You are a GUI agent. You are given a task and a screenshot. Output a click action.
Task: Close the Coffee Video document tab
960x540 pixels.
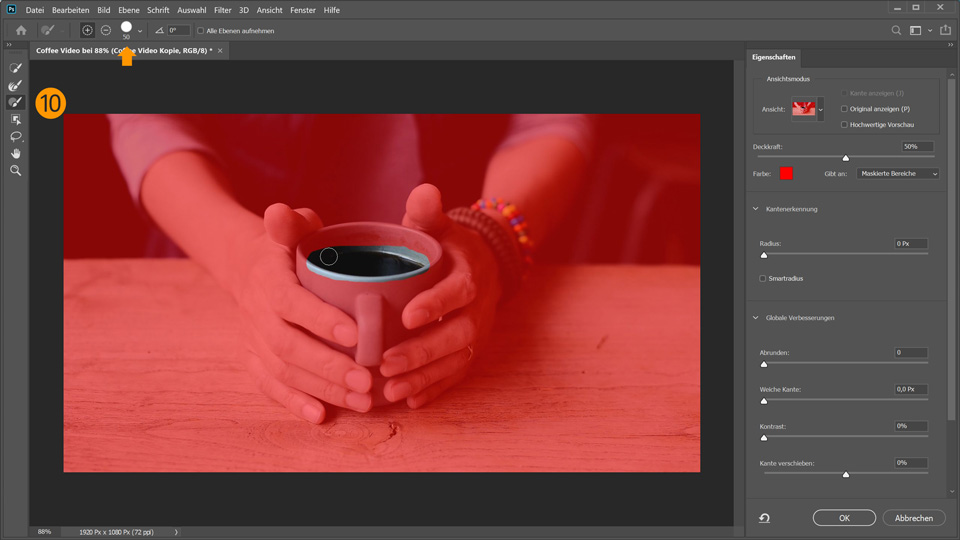point(220,51)
